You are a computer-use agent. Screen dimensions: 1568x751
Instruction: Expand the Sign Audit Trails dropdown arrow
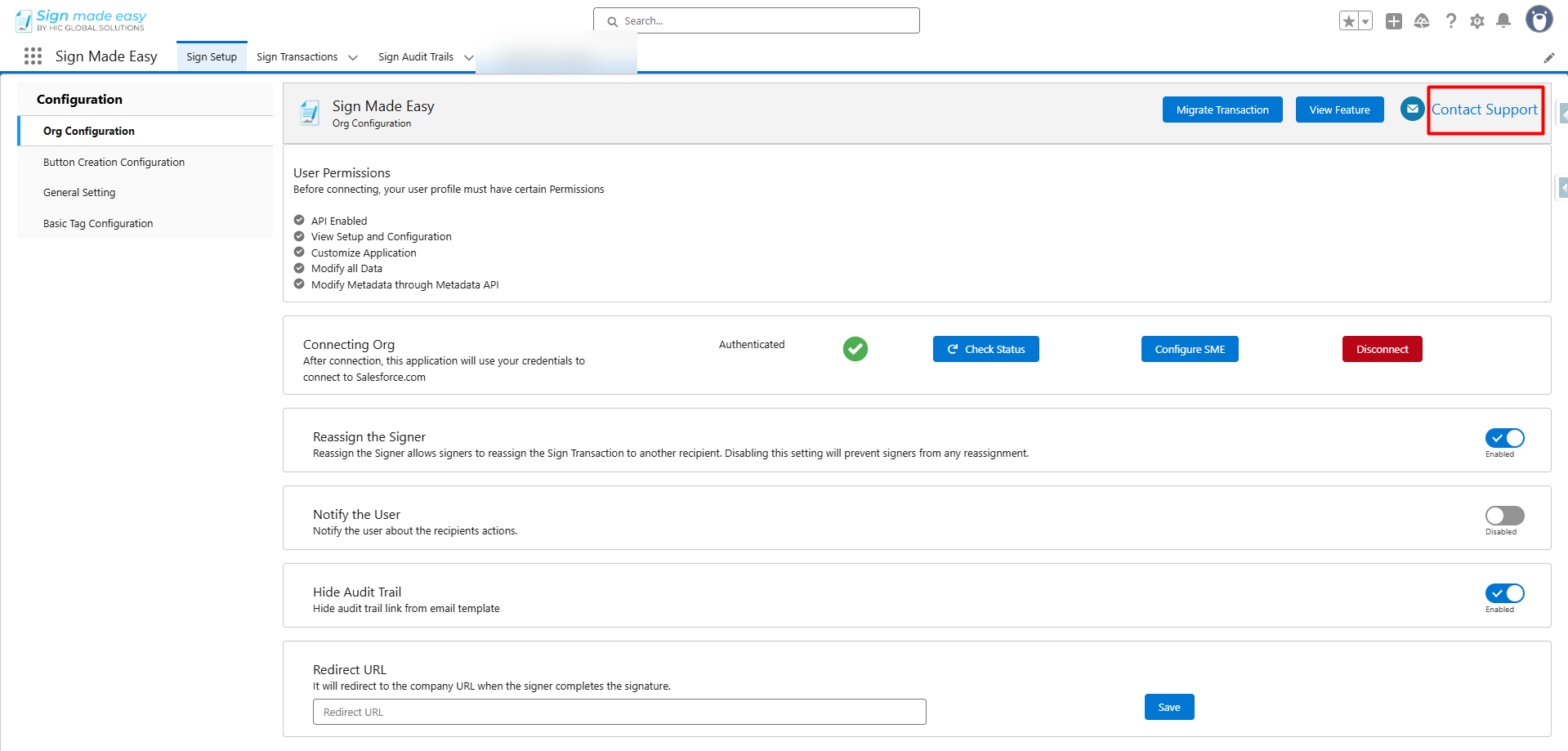pyautogui.click(x=468, y=57)
